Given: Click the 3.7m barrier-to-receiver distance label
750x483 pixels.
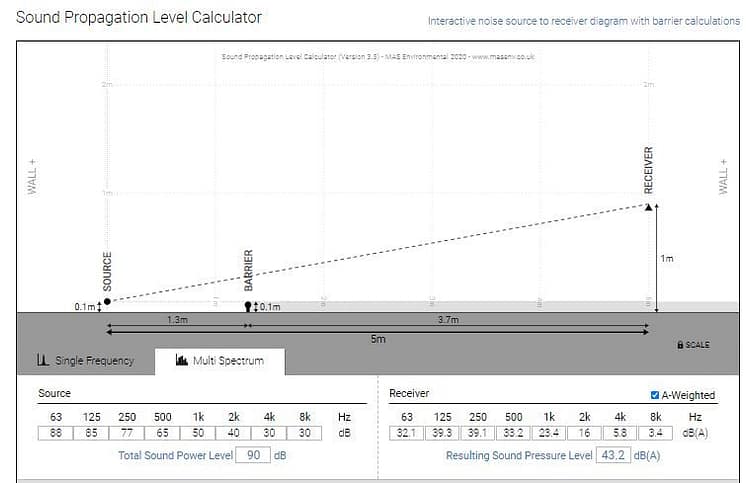Looking at the screenshot, I should tap(449, 319).
